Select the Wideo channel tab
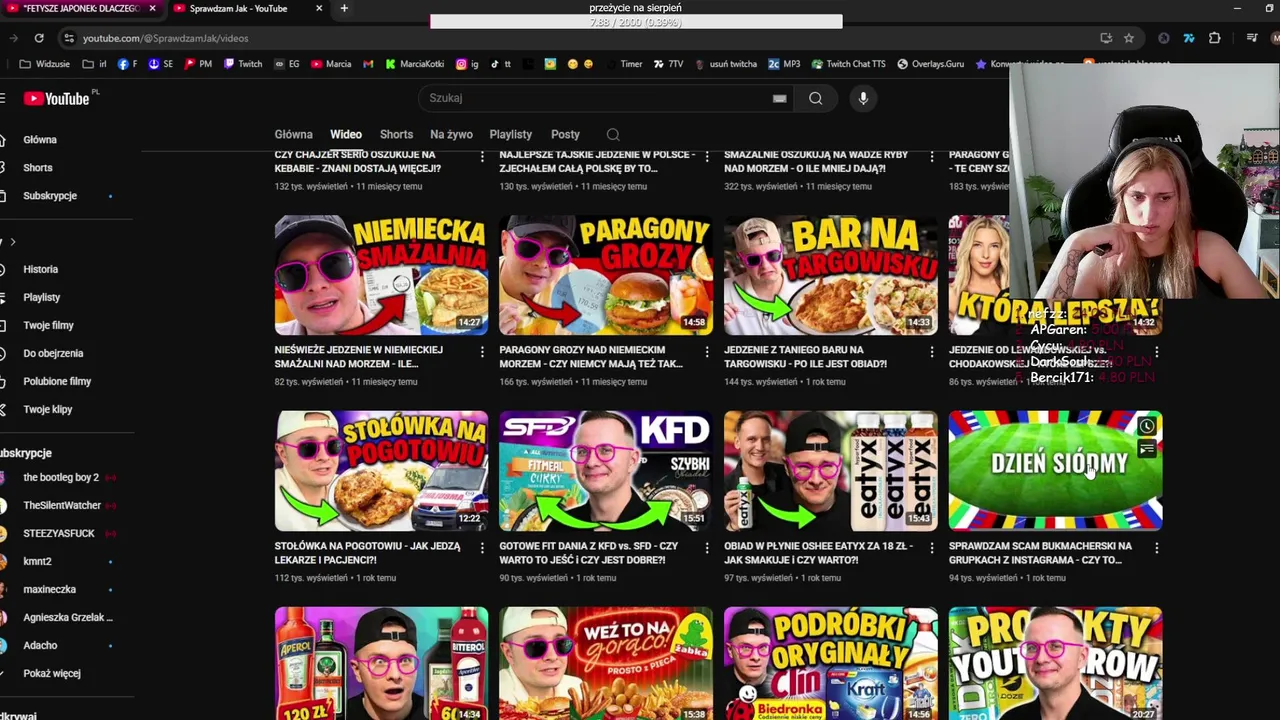The height and width of the screenshot is (720, 1280). click(x=346, y=134)
